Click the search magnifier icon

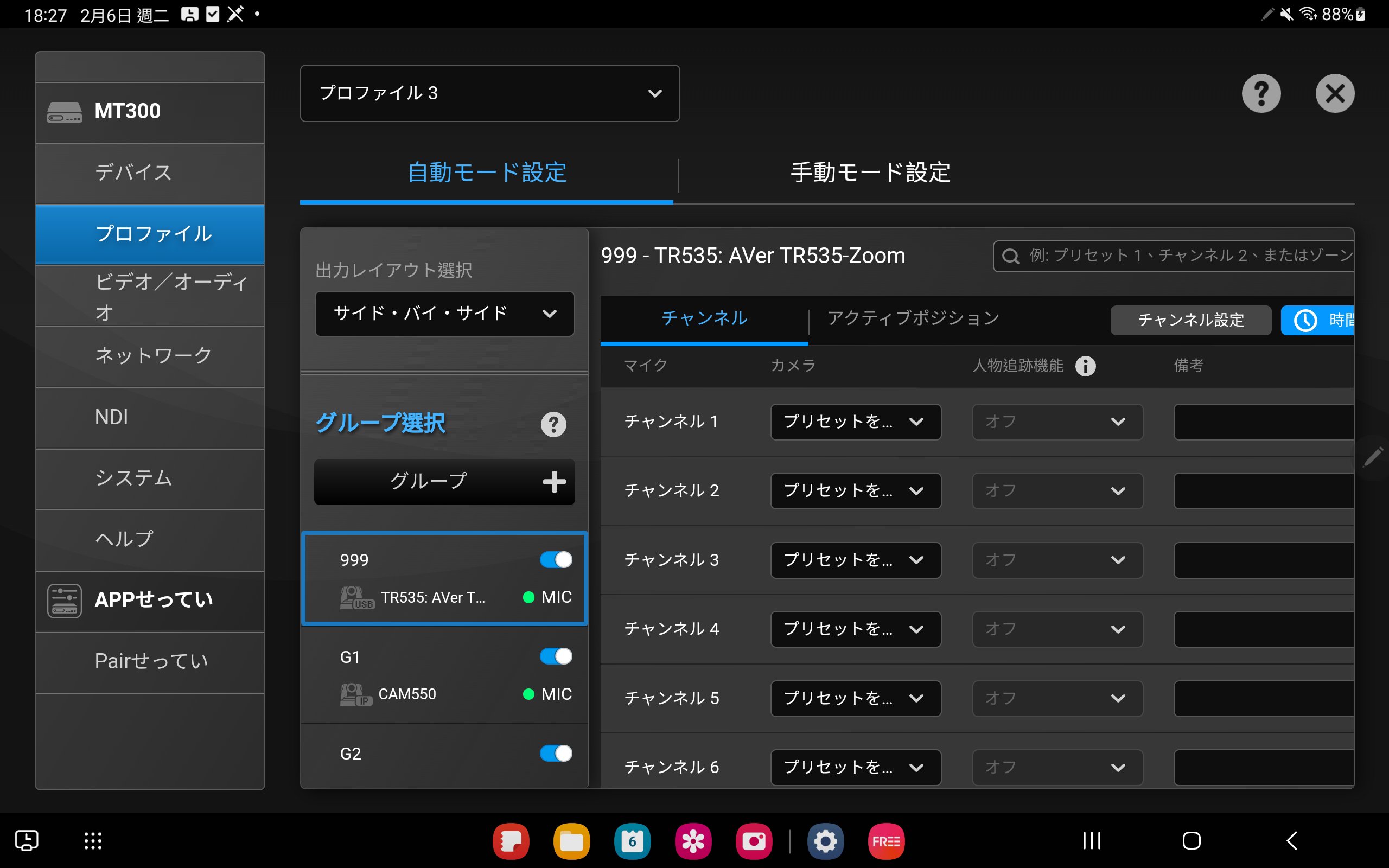pos(1010,256)
